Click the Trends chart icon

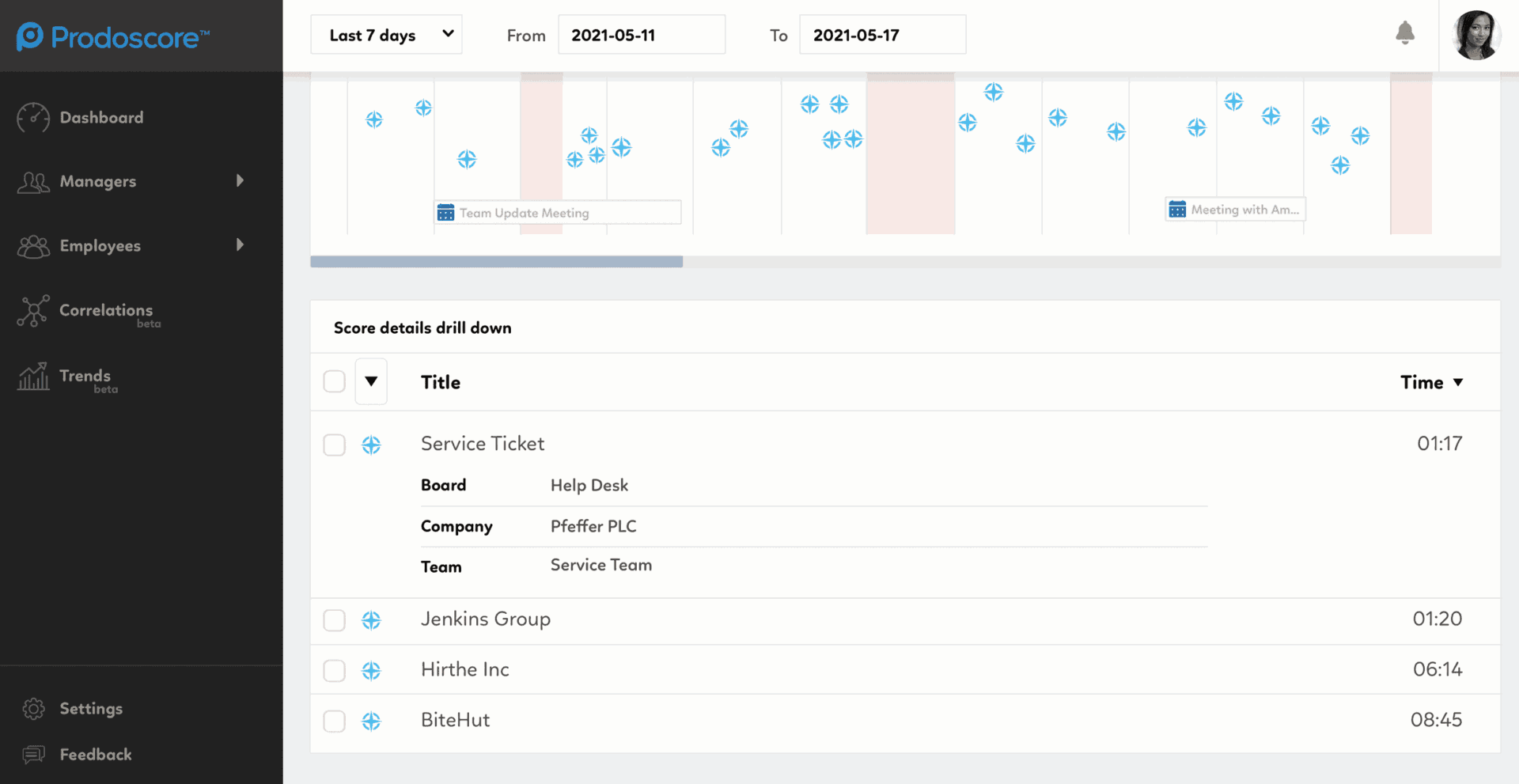point(33,377)
